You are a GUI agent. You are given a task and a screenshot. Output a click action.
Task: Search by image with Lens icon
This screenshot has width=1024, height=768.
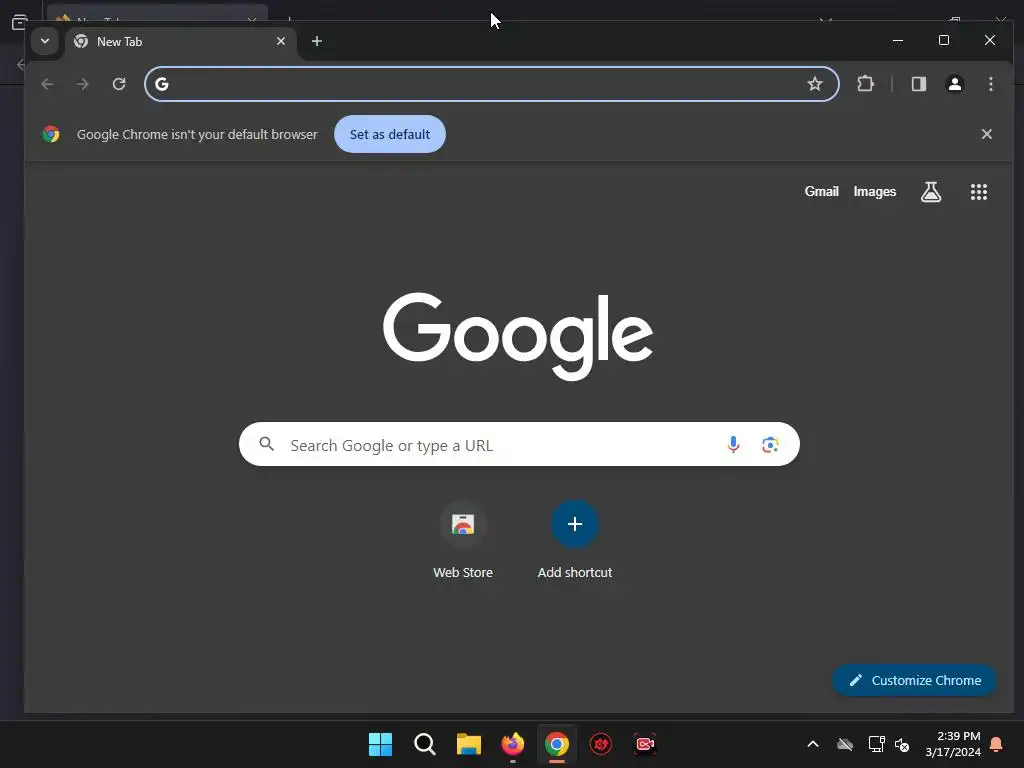[x=770, y=444]
